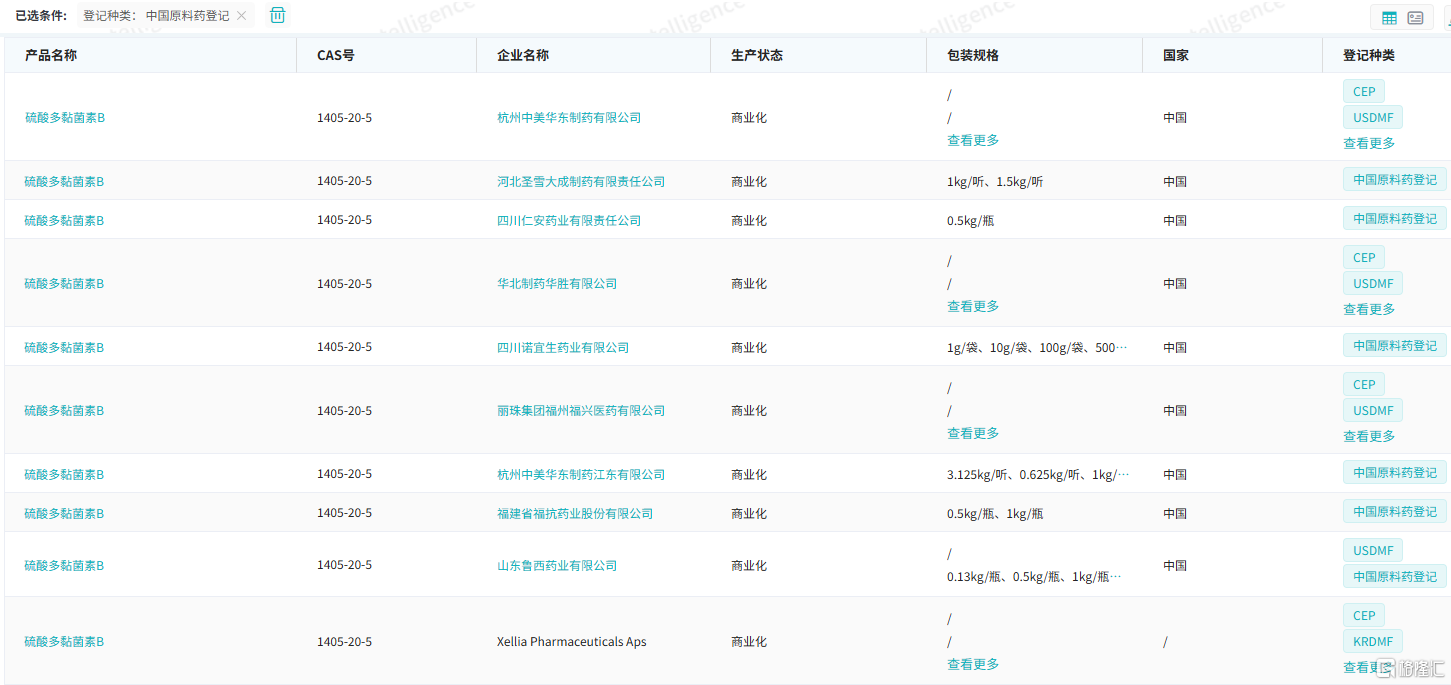
Task: Expand 查看更多 registration types for 华北制药华胜 row
Action: [x=1369, y=309]
